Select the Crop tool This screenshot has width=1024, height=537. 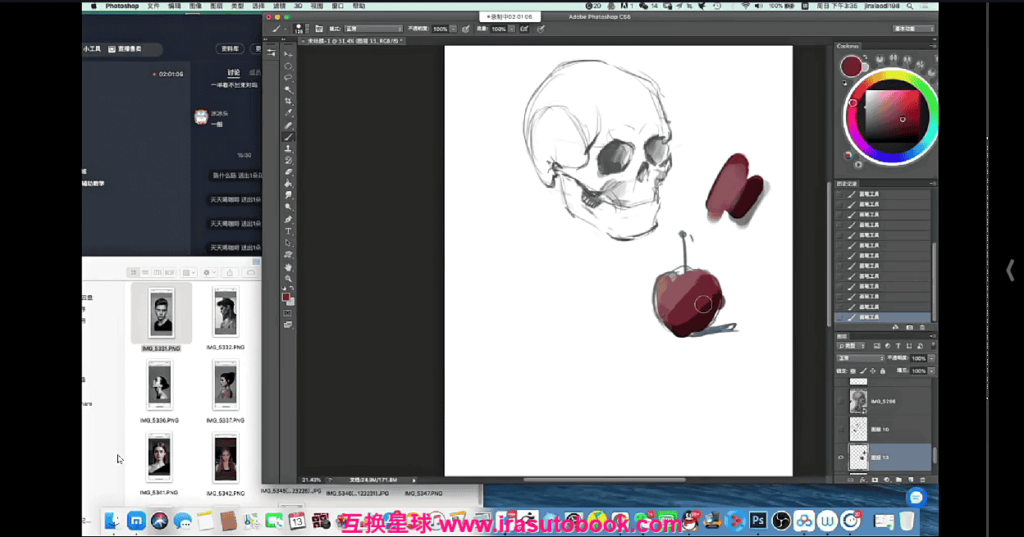[x=288, y=101]
